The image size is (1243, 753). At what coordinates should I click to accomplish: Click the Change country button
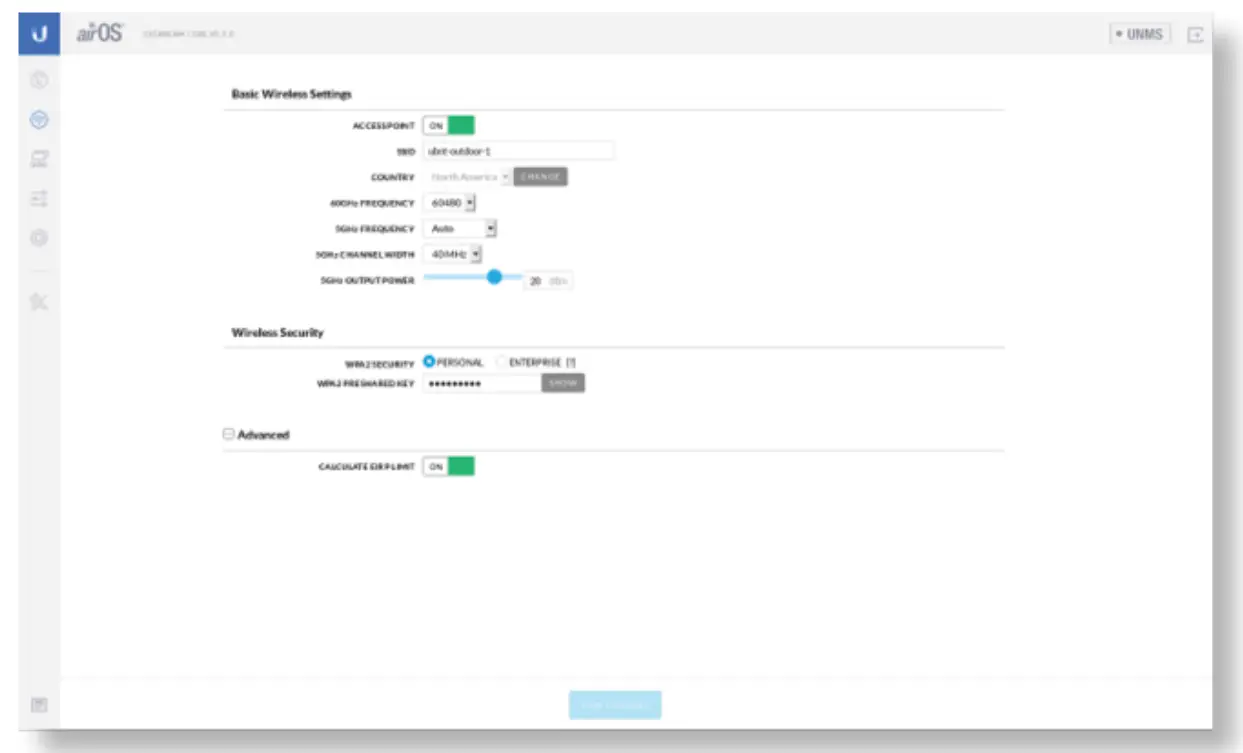[x=540, y=177]
